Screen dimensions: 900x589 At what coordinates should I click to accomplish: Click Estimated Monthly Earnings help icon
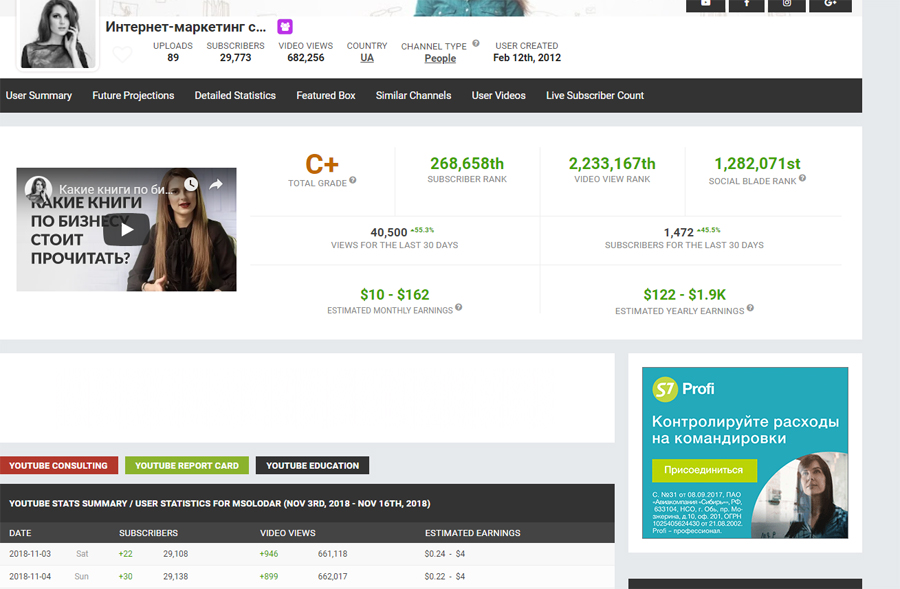tap(459, 308)
